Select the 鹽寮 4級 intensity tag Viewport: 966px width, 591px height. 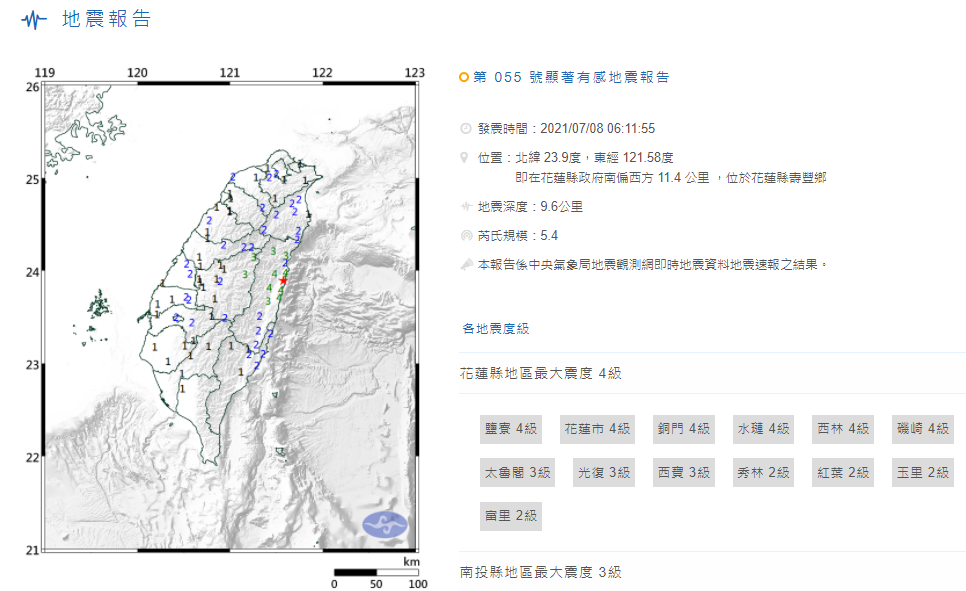511,429
